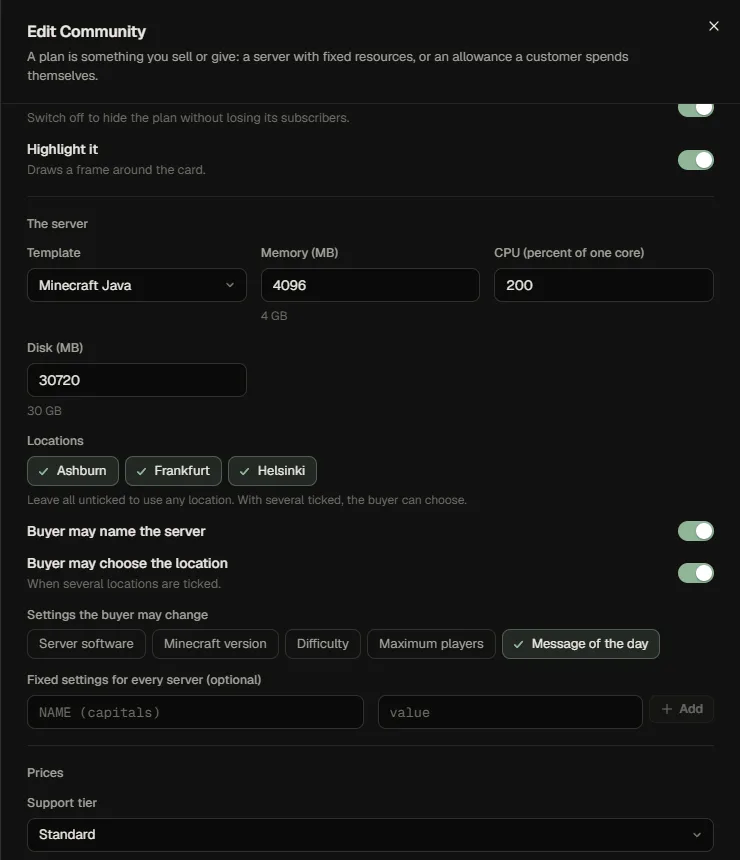Viewport: 740px width, 860px height.
Task: Toggle the Highlight it switch
Action: point(696,160)
